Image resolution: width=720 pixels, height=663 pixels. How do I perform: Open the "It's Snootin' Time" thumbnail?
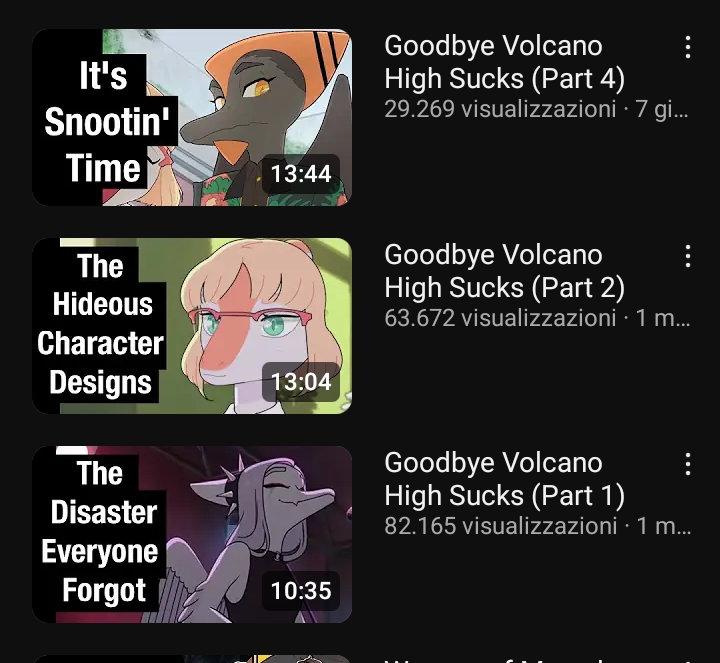point(192,117)
